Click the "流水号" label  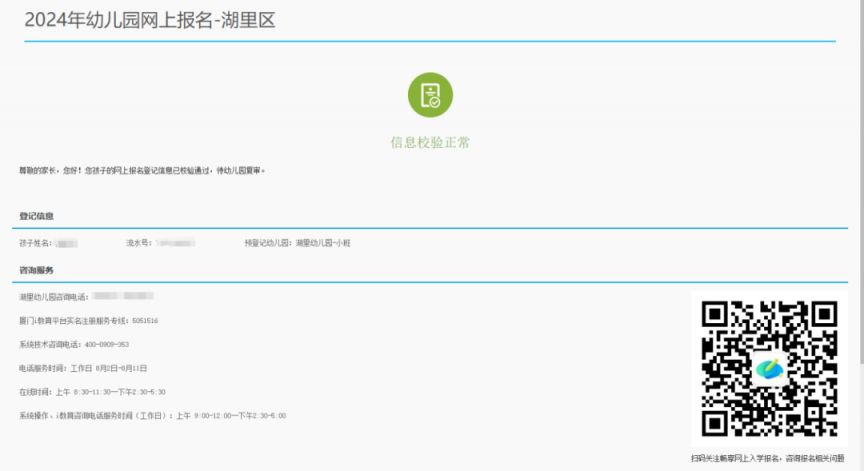click(139, 243)
